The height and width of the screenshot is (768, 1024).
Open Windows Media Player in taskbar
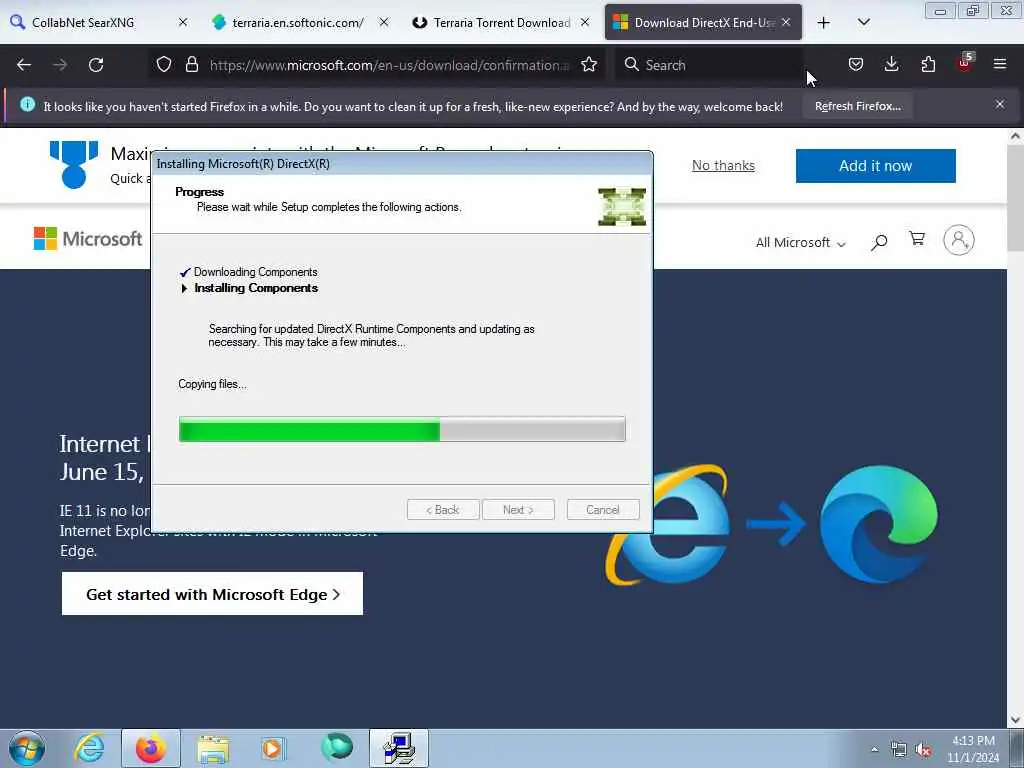coord(273,748)
